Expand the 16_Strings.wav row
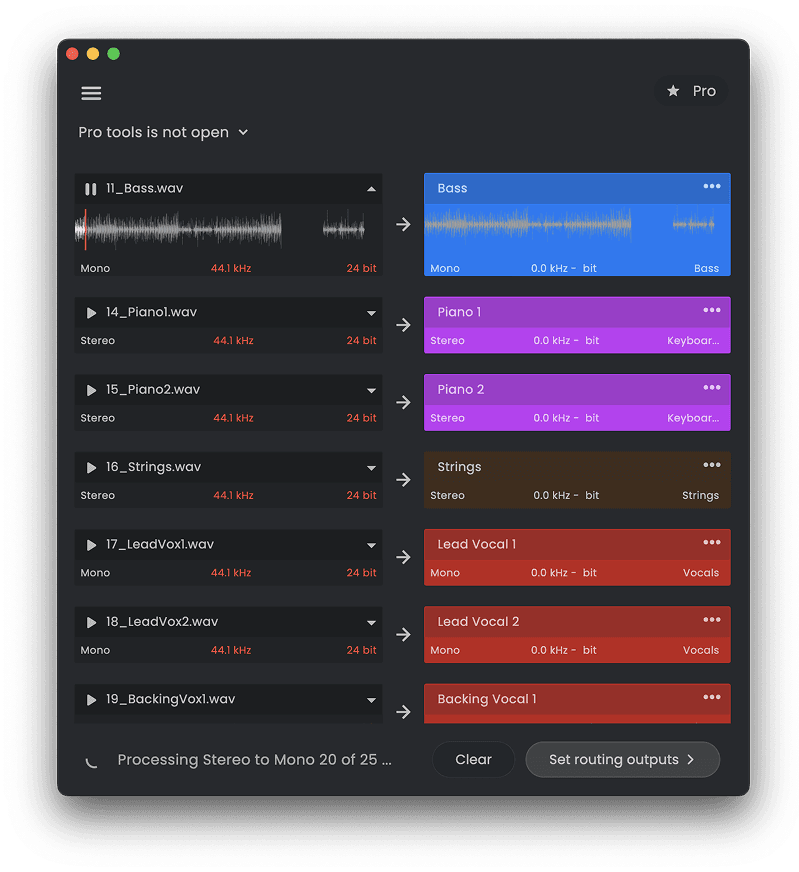 pos(371,468)
